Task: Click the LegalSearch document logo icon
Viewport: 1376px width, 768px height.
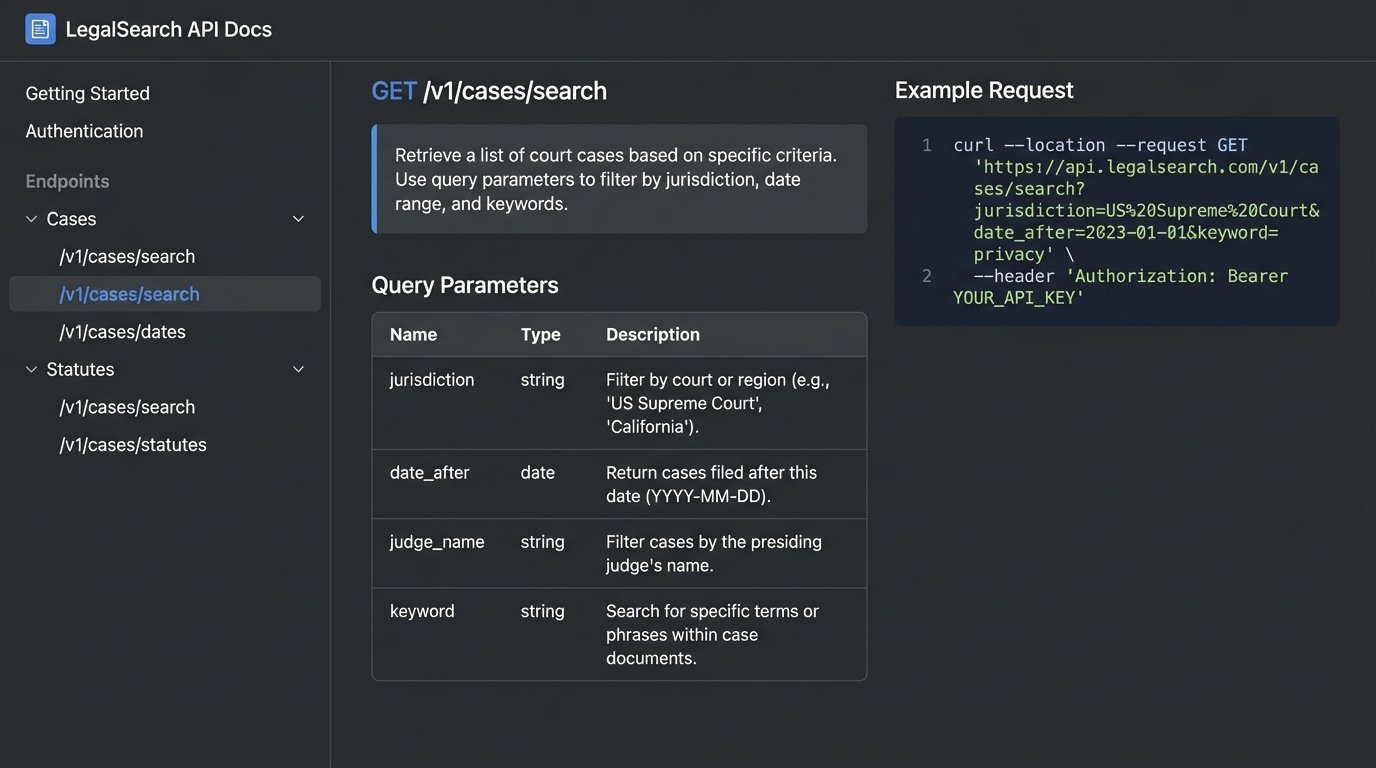Action: click(40, 28)
